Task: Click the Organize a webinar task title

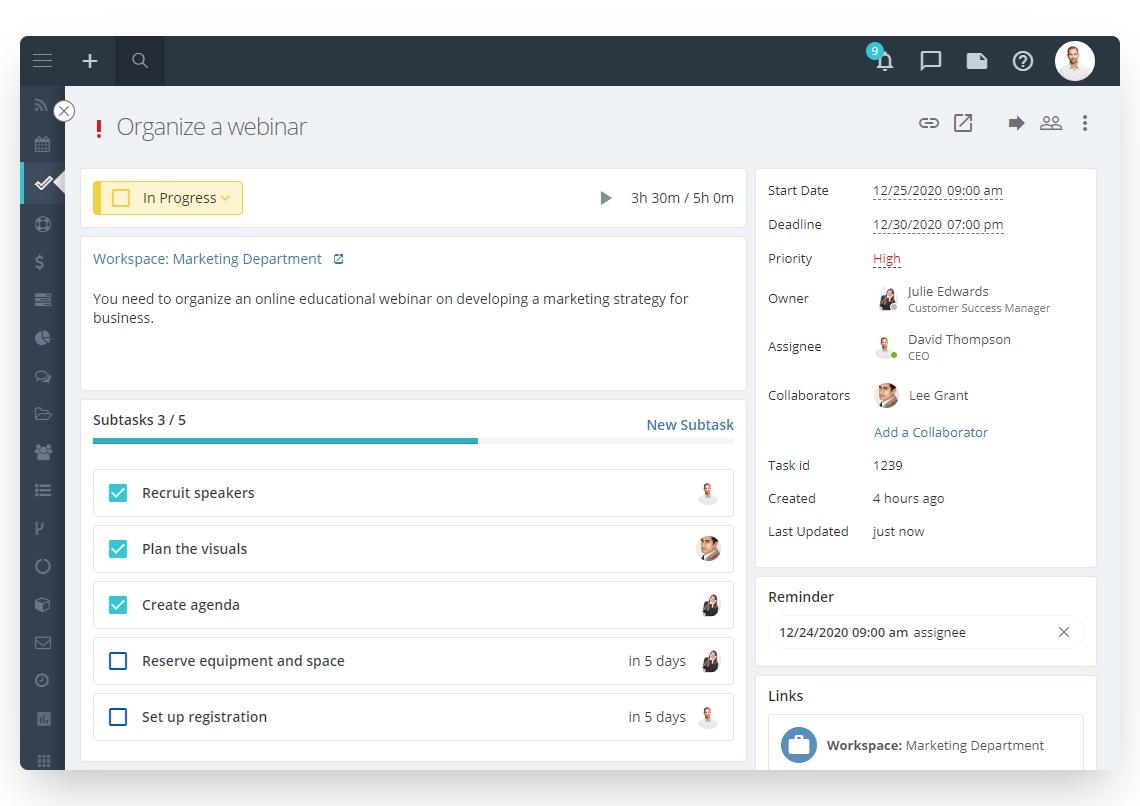Action: point(212,127)
